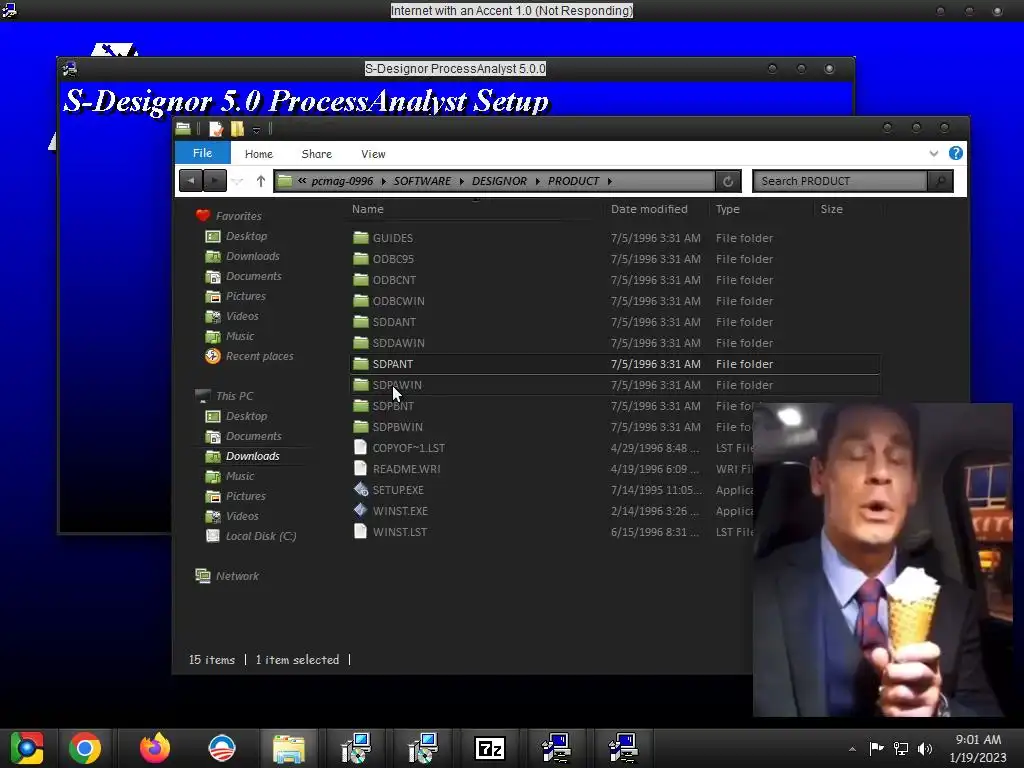This screenshot has width=1024, height=768.
Task: Go back using the back arrow
Action: click(x=191, y=181)
